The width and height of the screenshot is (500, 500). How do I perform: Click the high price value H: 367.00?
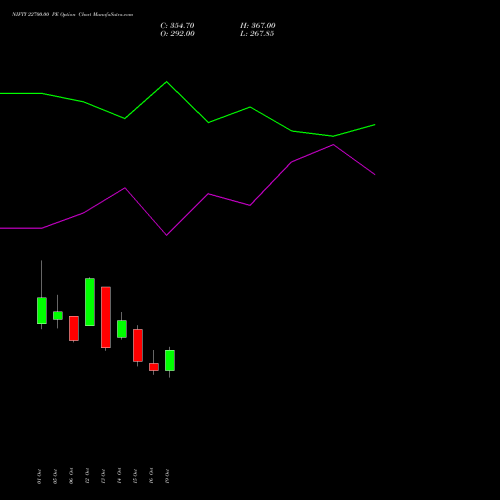click(258, 26)
